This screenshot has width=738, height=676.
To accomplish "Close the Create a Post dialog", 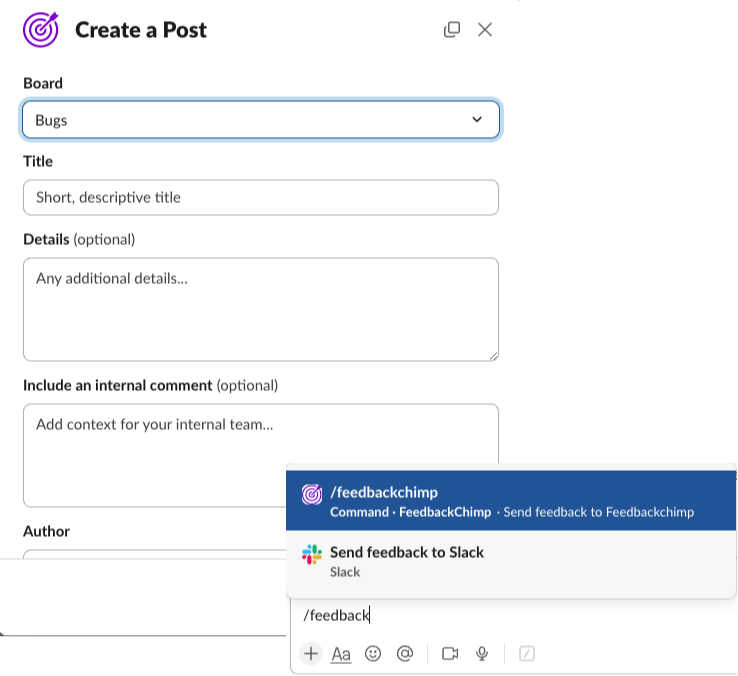I will [x=485, y=29].
